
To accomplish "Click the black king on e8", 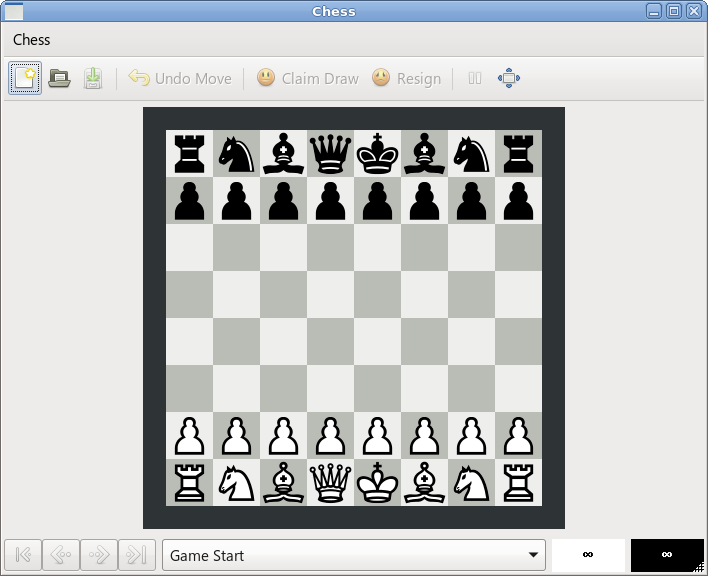I will 377,153.
